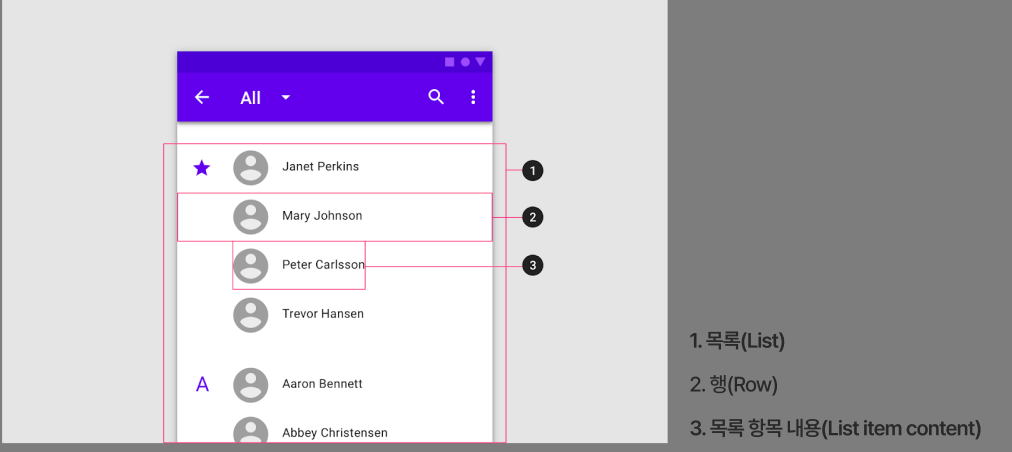Click the square icon in status bar
1012x452 pixels.
[450, 62]
